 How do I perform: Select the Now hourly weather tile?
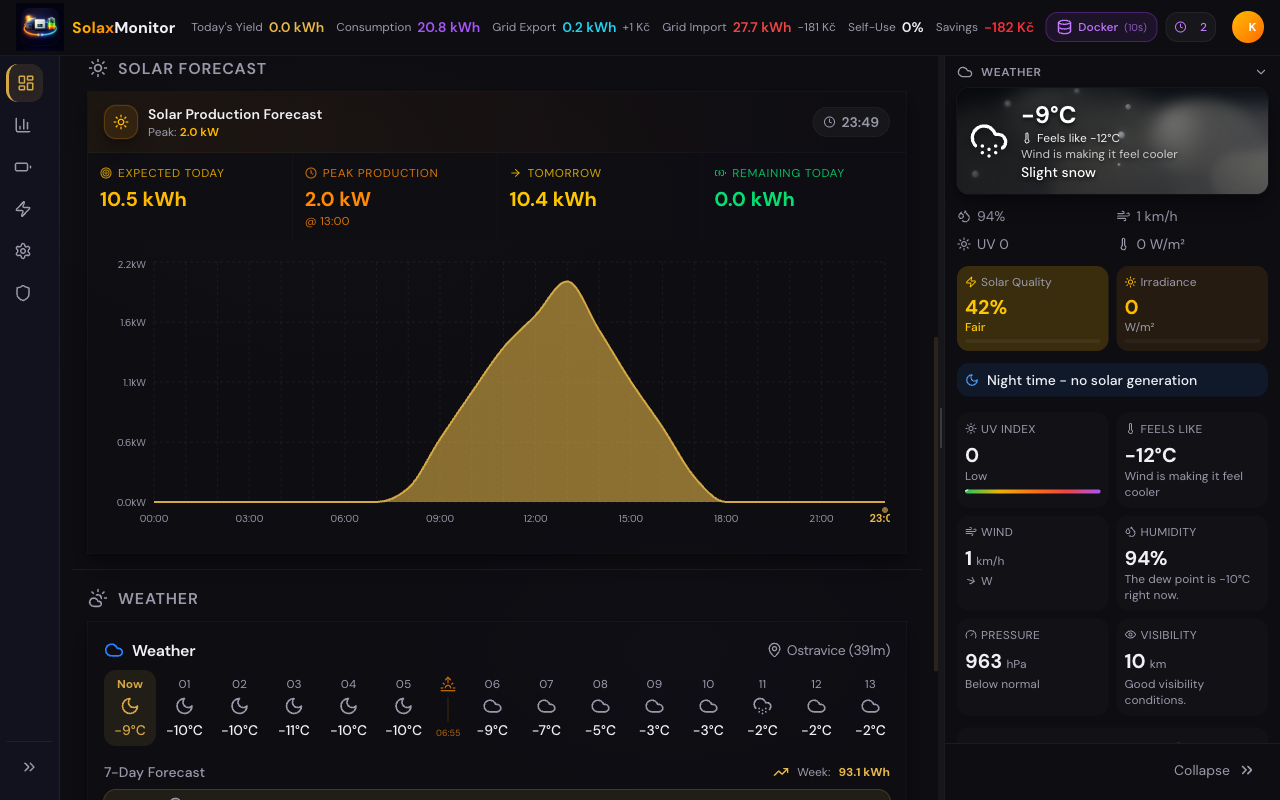pyautogui.click(x=130, y=707)
